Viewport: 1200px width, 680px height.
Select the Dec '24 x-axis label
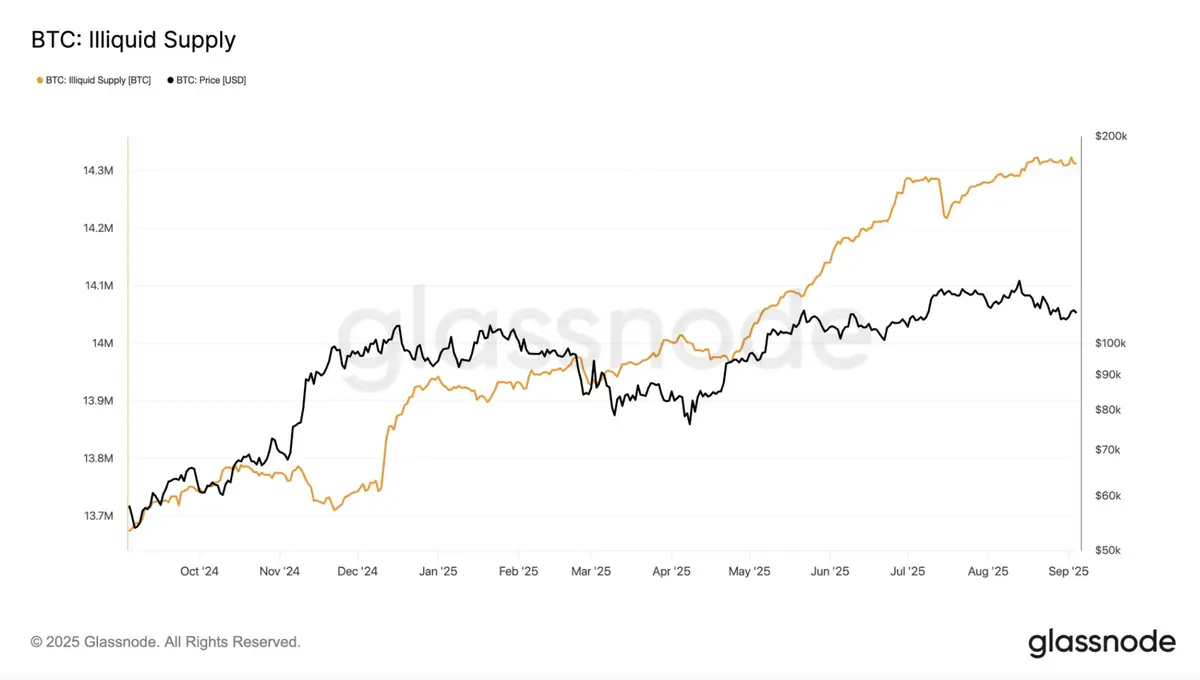[x=357, y=572]
